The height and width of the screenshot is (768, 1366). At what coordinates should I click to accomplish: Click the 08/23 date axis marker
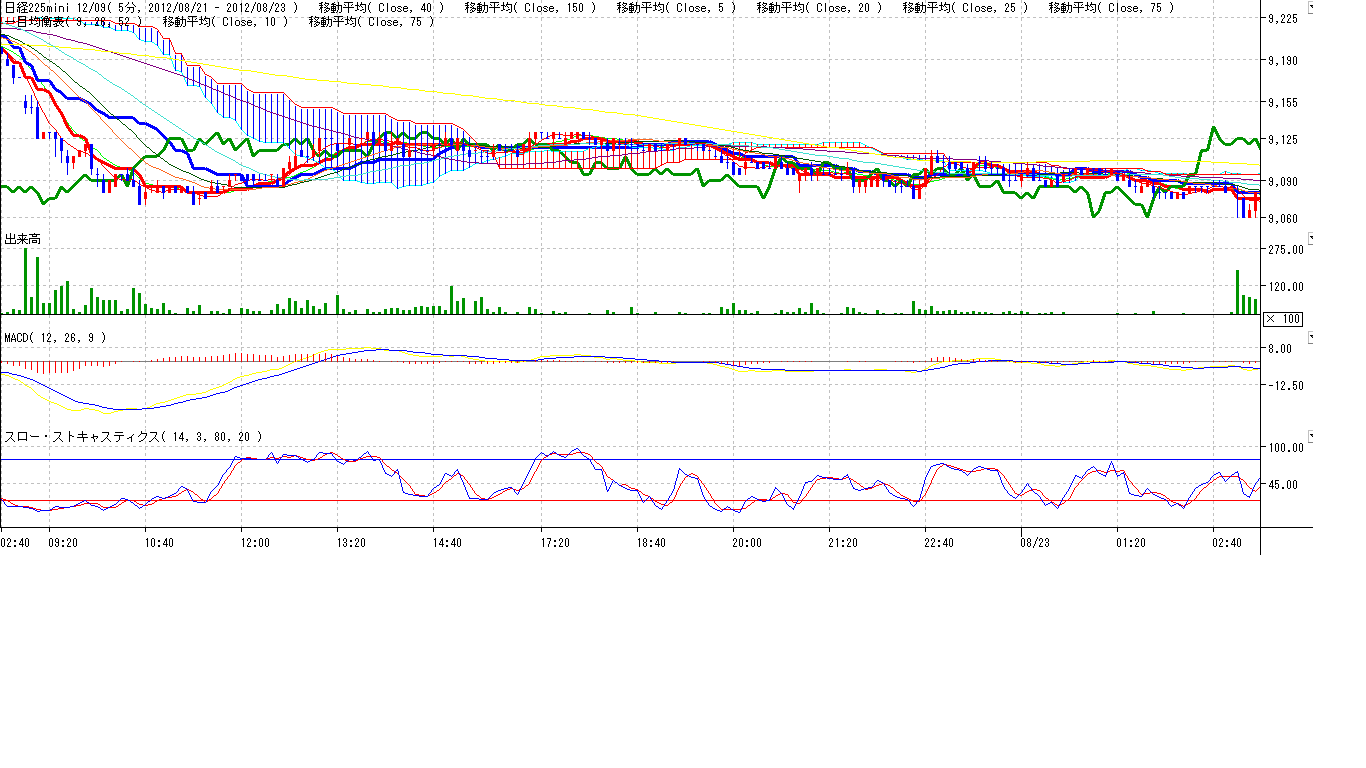(x=1033, y=543)
